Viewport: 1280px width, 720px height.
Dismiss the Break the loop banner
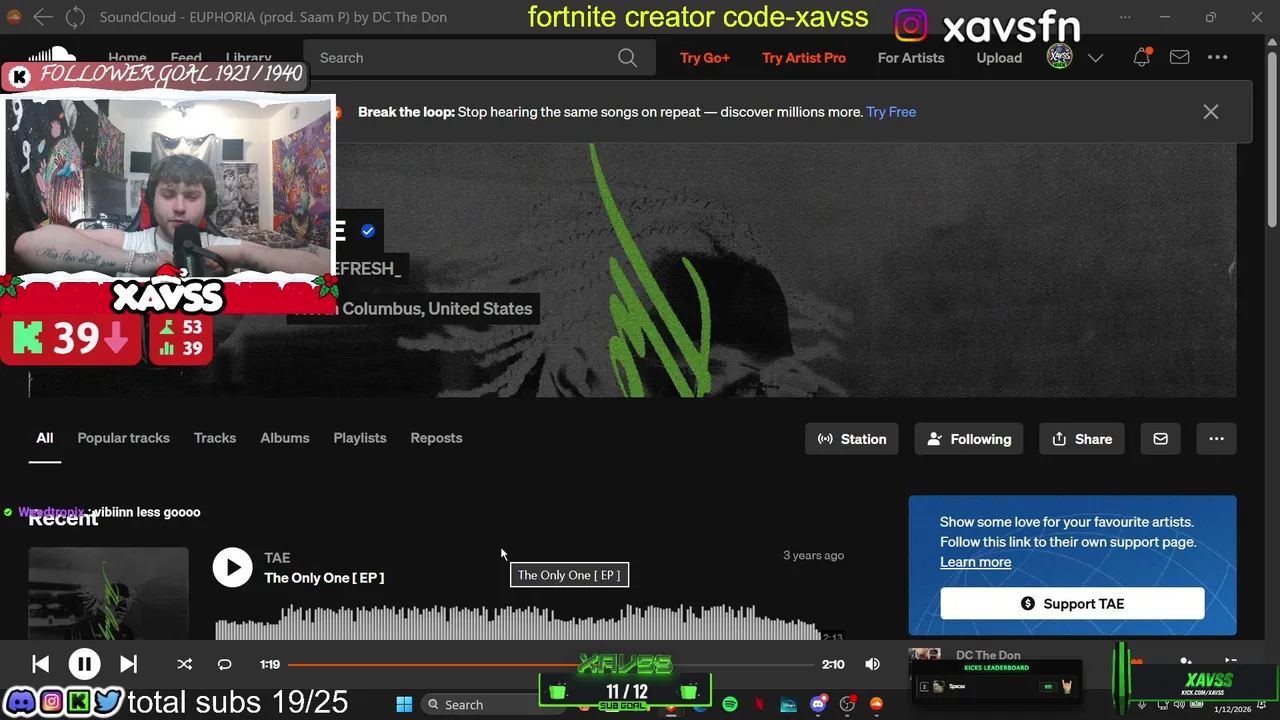[1211, 112]
